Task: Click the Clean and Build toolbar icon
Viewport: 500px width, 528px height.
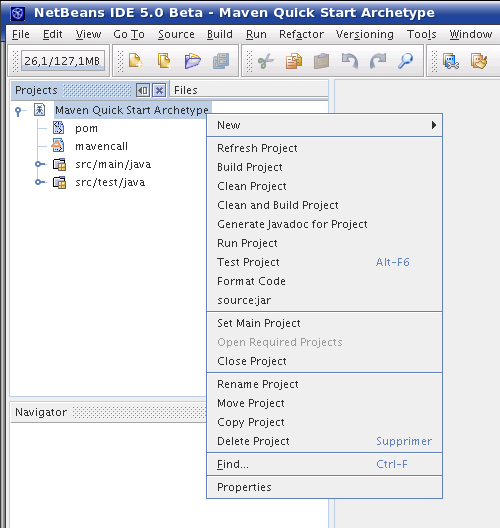Action: (479, 61)
